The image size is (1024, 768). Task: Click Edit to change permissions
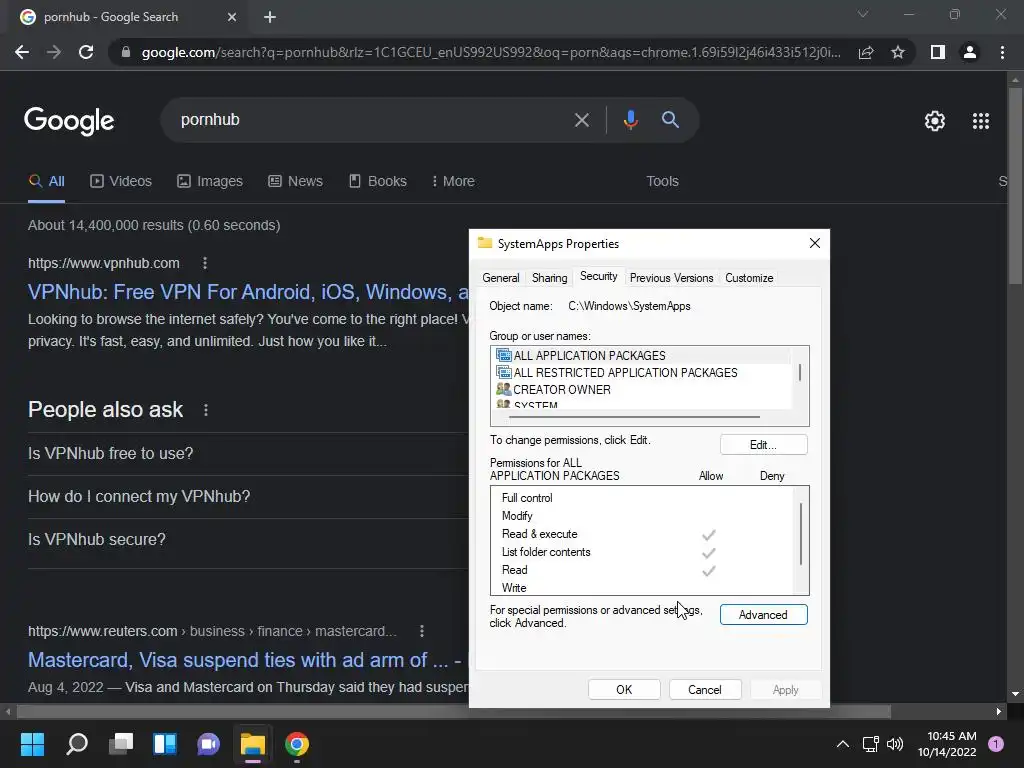tap(763, 445)
